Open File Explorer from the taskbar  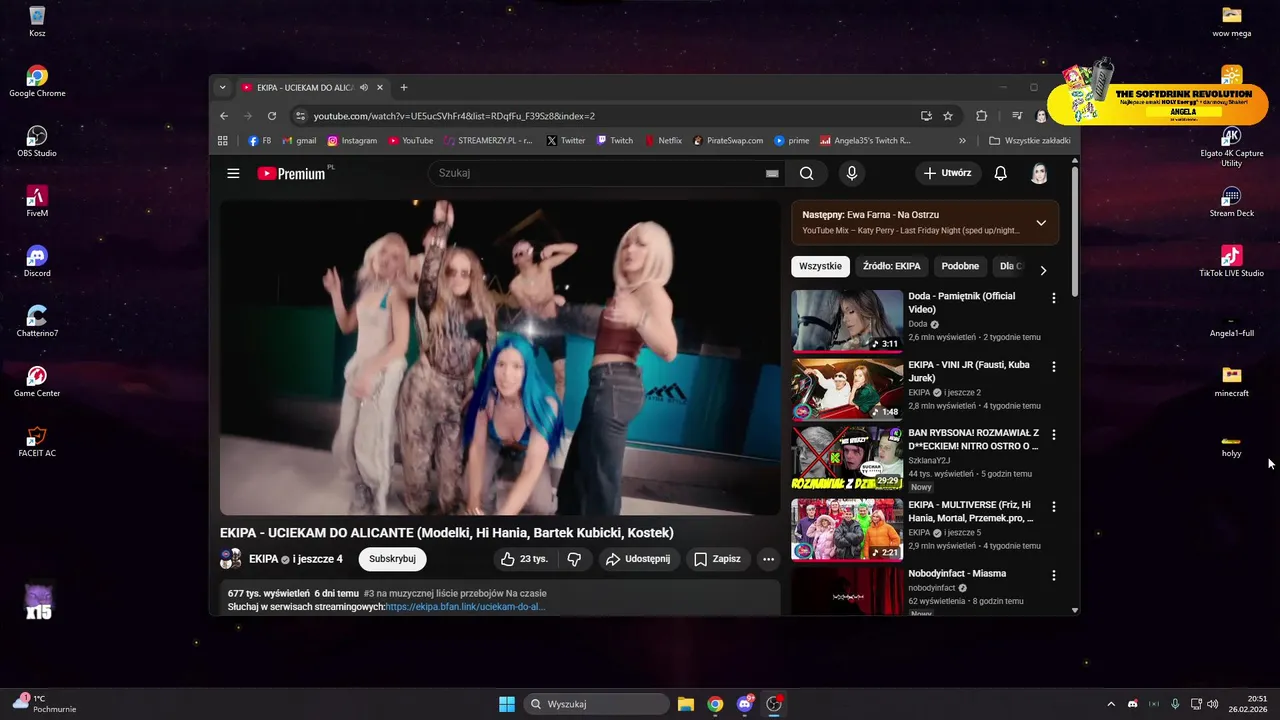[686, 704]
